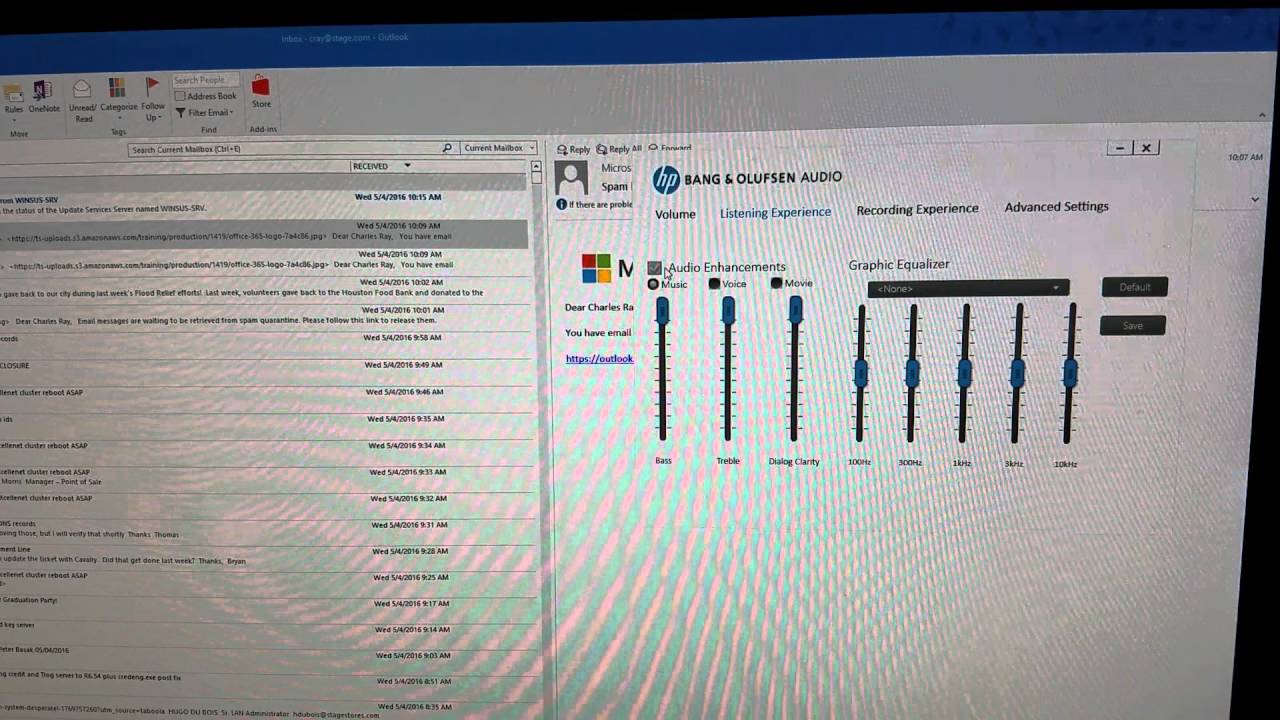Click the 10kHz equalizer slider handle
Image resolution: width=1280 pixels, height=720 pixels.
coord(1070,373)
